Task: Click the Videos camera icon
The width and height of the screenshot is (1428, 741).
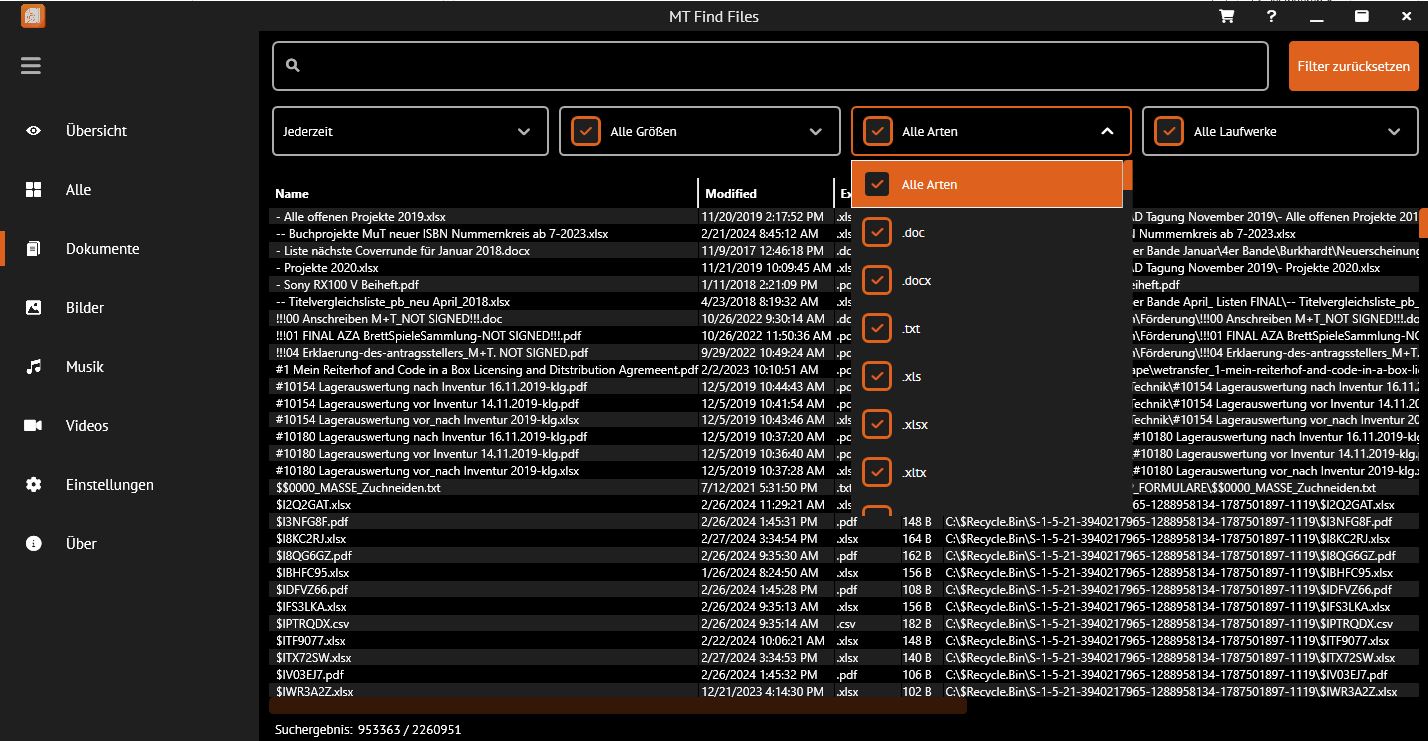Action: click(34, 426)
